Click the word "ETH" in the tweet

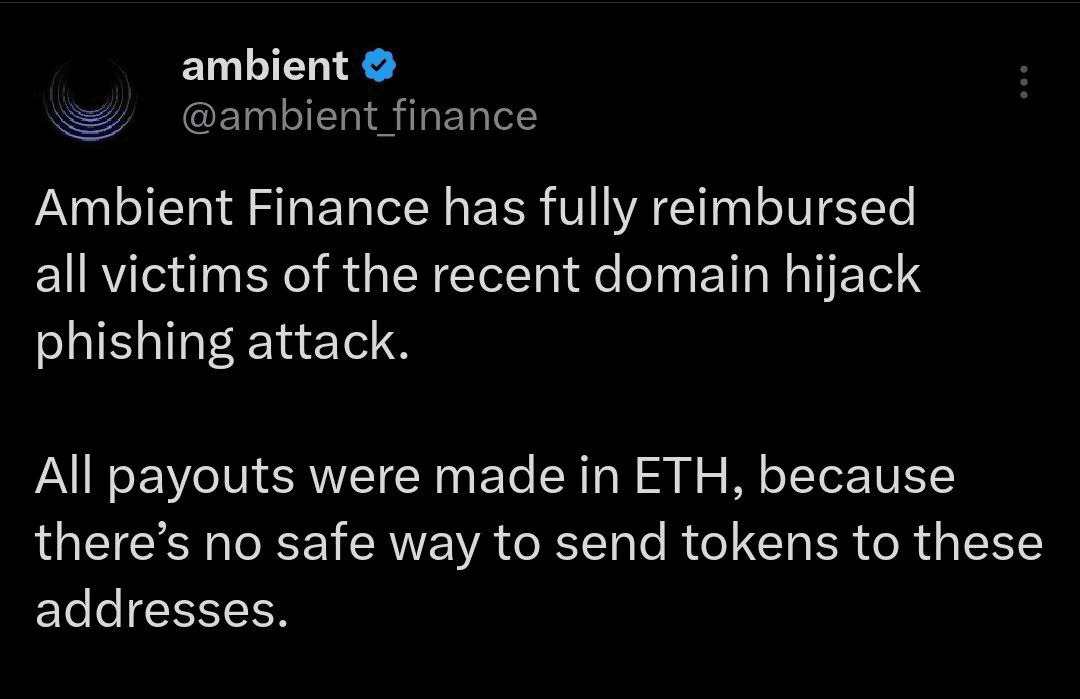pyautogui.click(x=681, y=477)
